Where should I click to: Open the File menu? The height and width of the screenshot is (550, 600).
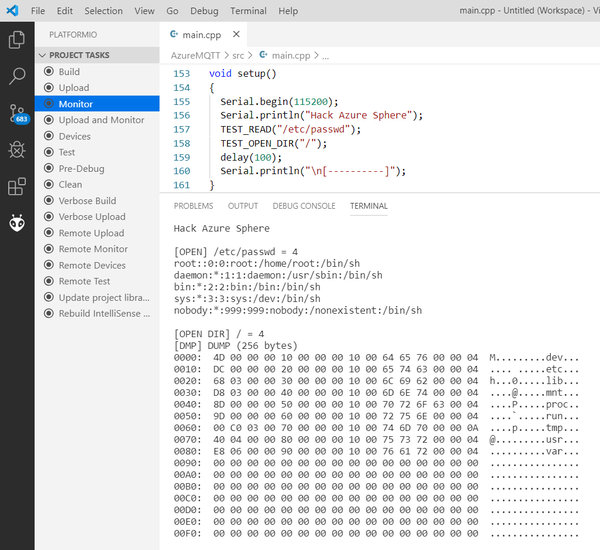pyautogui.click(x=38, y=11)
